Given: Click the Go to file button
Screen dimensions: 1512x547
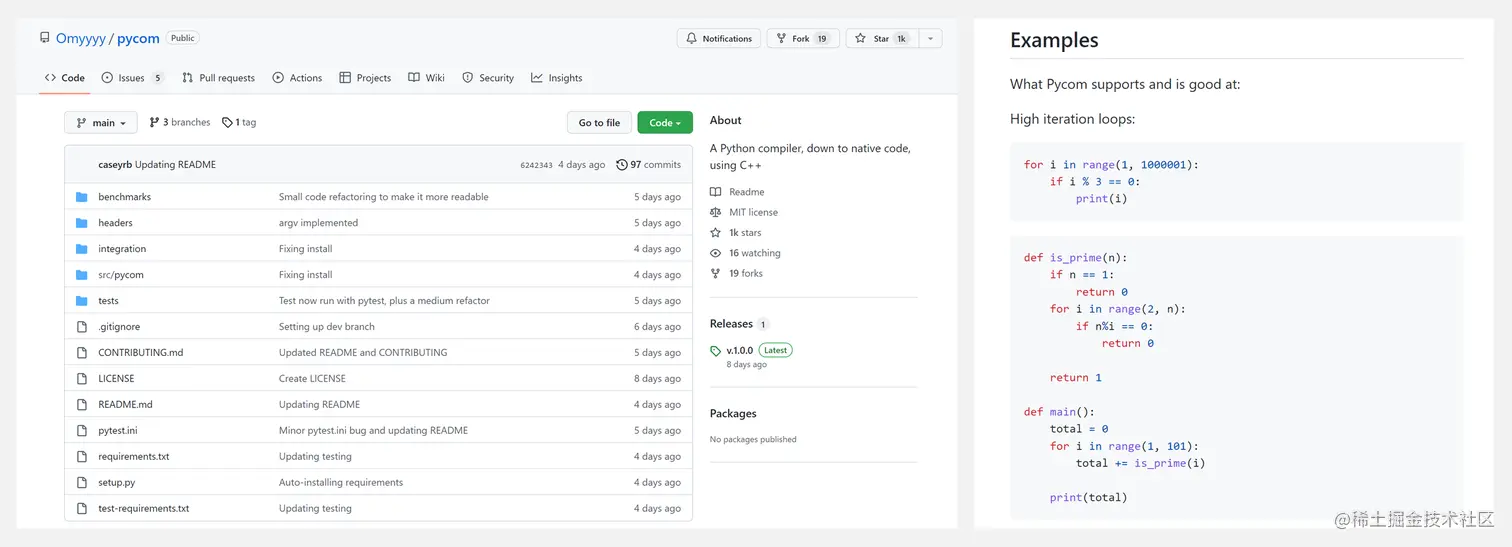Looking at the screenshot, I should [x=599, y=123].
